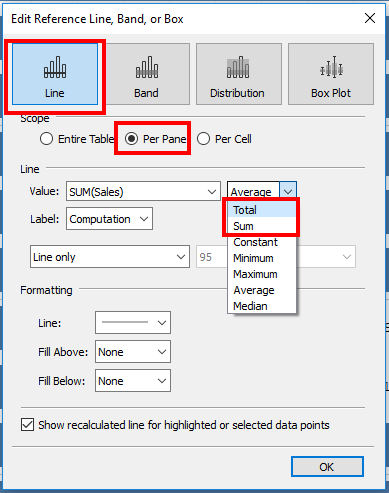The width and height of the screenshot is (389, 493).
Task: Choose Total from aggregation list
Action: [262, 210]
